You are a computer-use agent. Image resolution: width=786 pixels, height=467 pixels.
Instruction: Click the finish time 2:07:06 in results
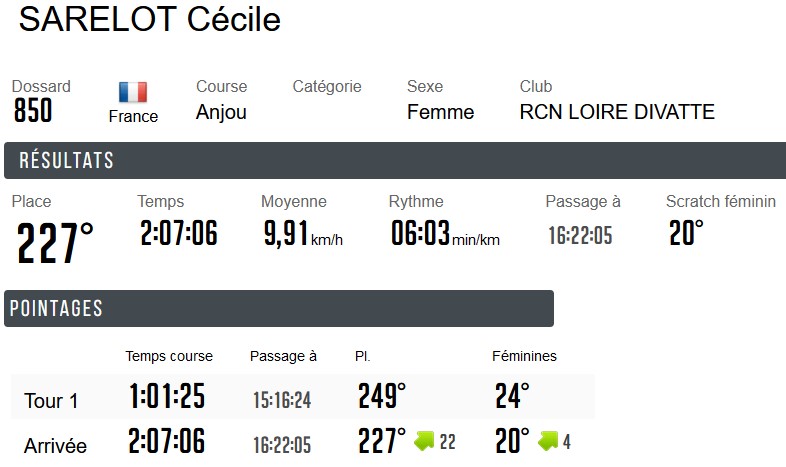[x=178, y=234]
